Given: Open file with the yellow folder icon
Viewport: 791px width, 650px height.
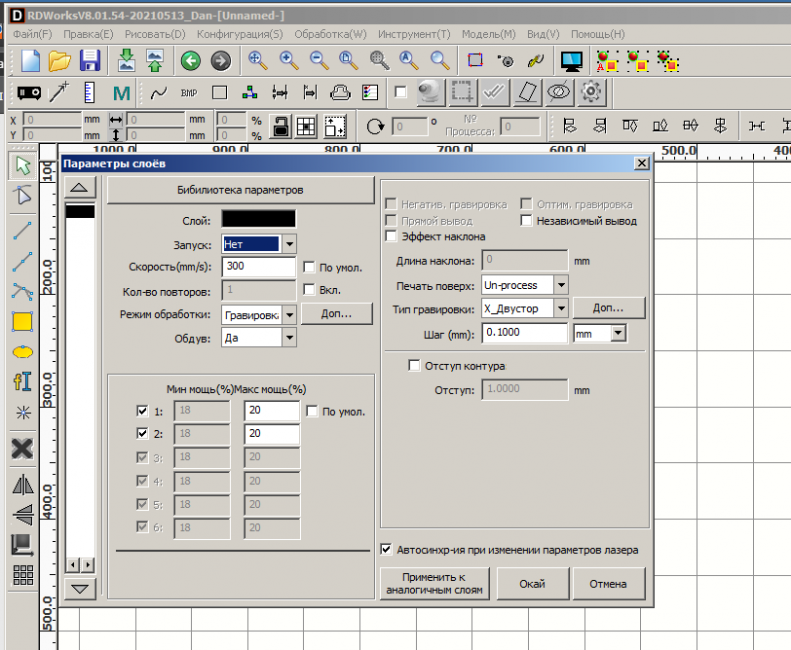Looking at the screenshot, I should 60,60.
